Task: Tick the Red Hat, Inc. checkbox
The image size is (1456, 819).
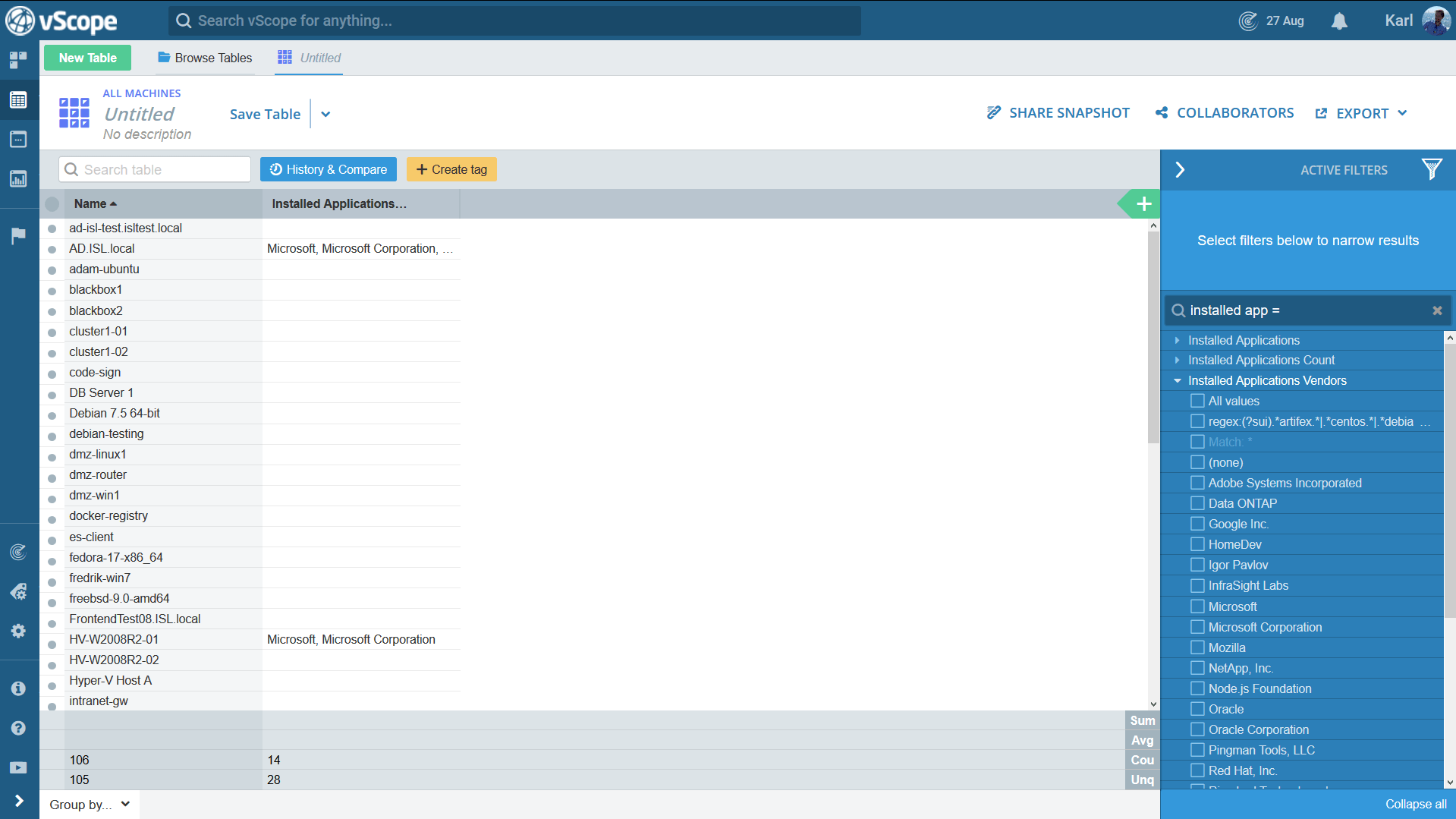Action: point(1197,770)
